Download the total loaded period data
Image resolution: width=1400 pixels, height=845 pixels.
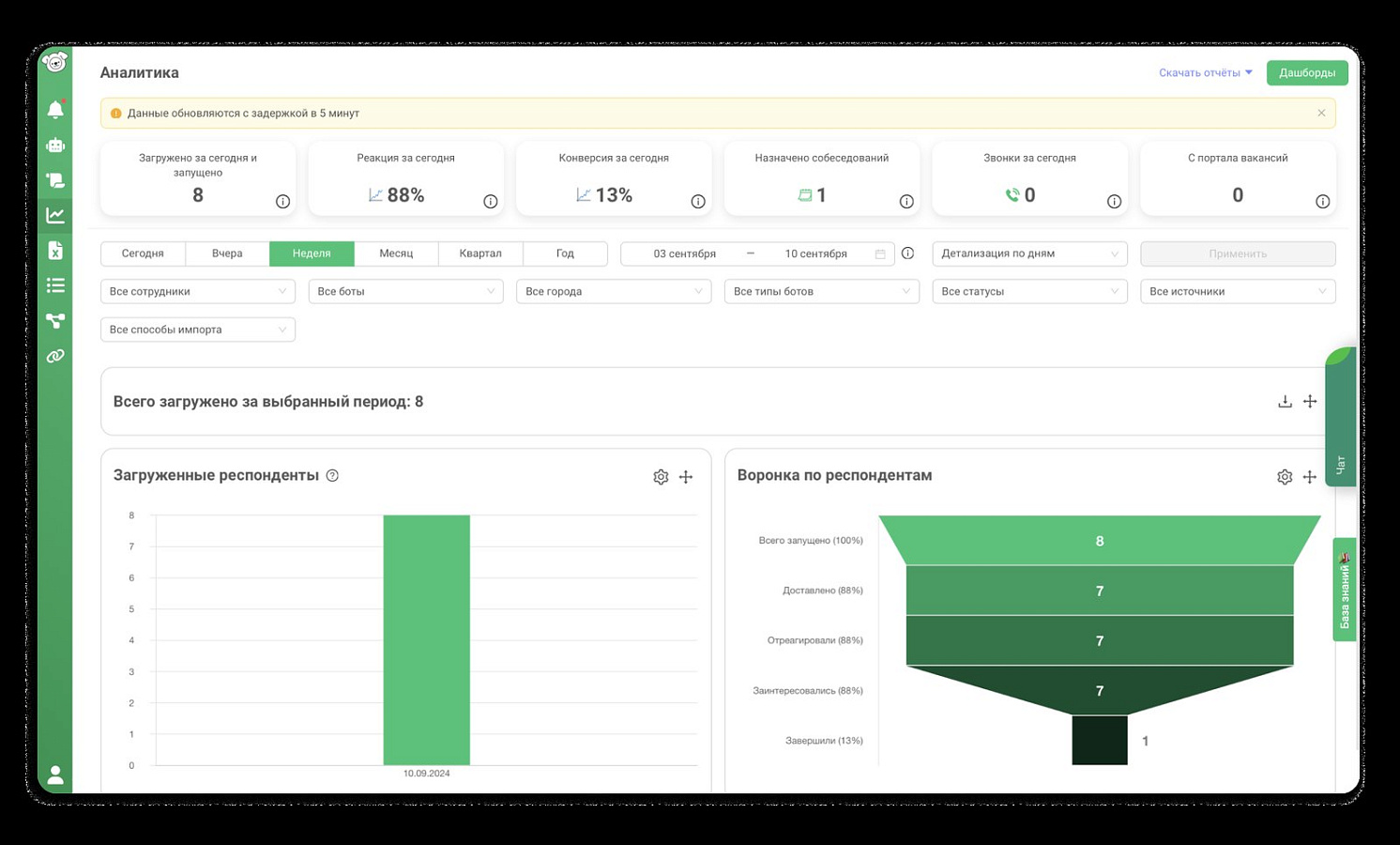tap(1285, 401)
